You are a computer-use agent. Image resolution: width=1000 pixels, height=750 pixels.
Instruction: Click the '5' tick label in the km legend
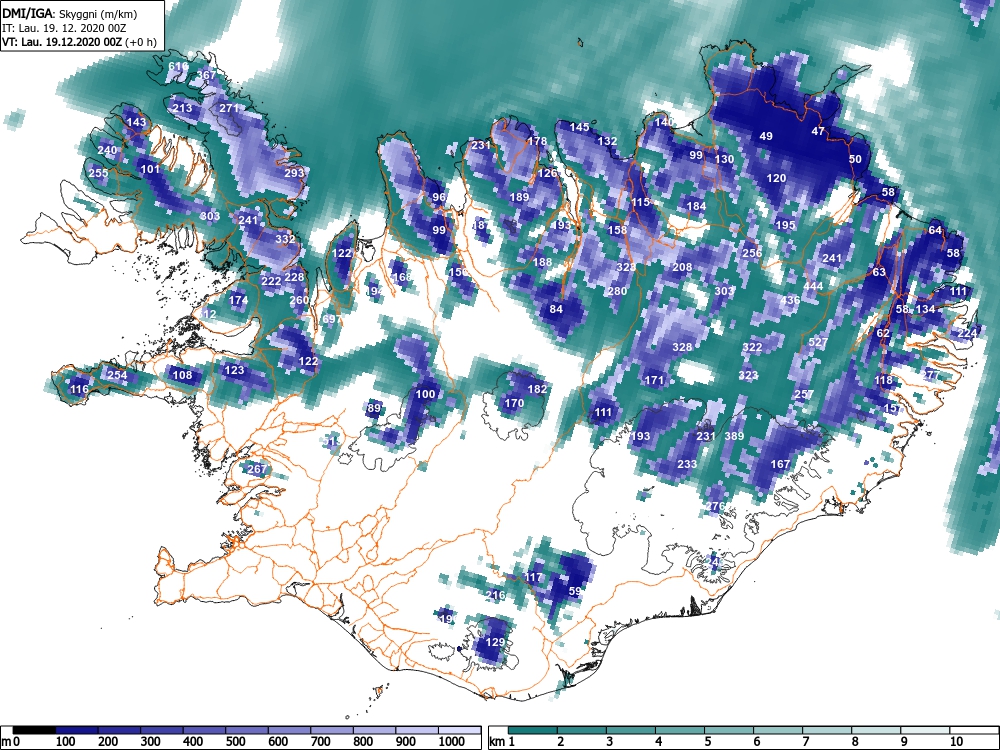click(708, 741)
